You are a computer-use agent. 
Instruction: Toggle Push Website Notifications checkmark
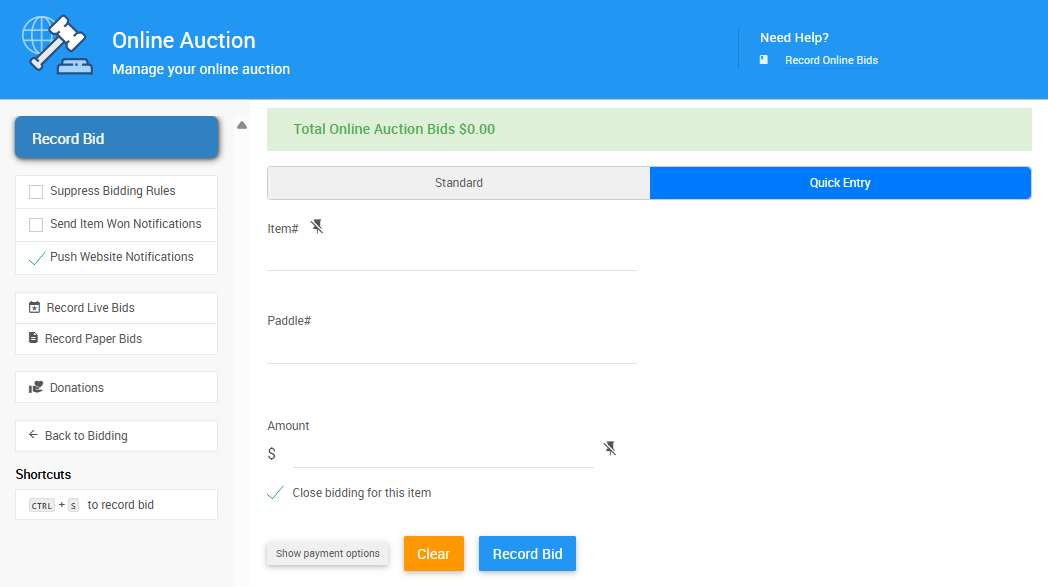(37, 258)
